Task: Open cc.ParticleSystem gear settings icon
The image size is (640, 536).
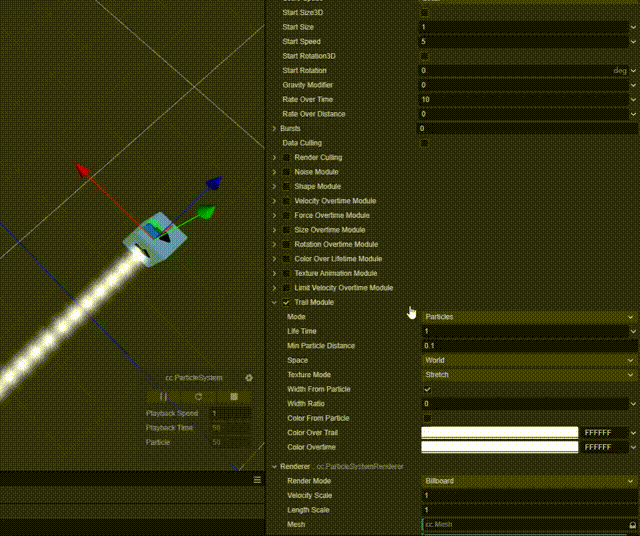Action: 249,378
